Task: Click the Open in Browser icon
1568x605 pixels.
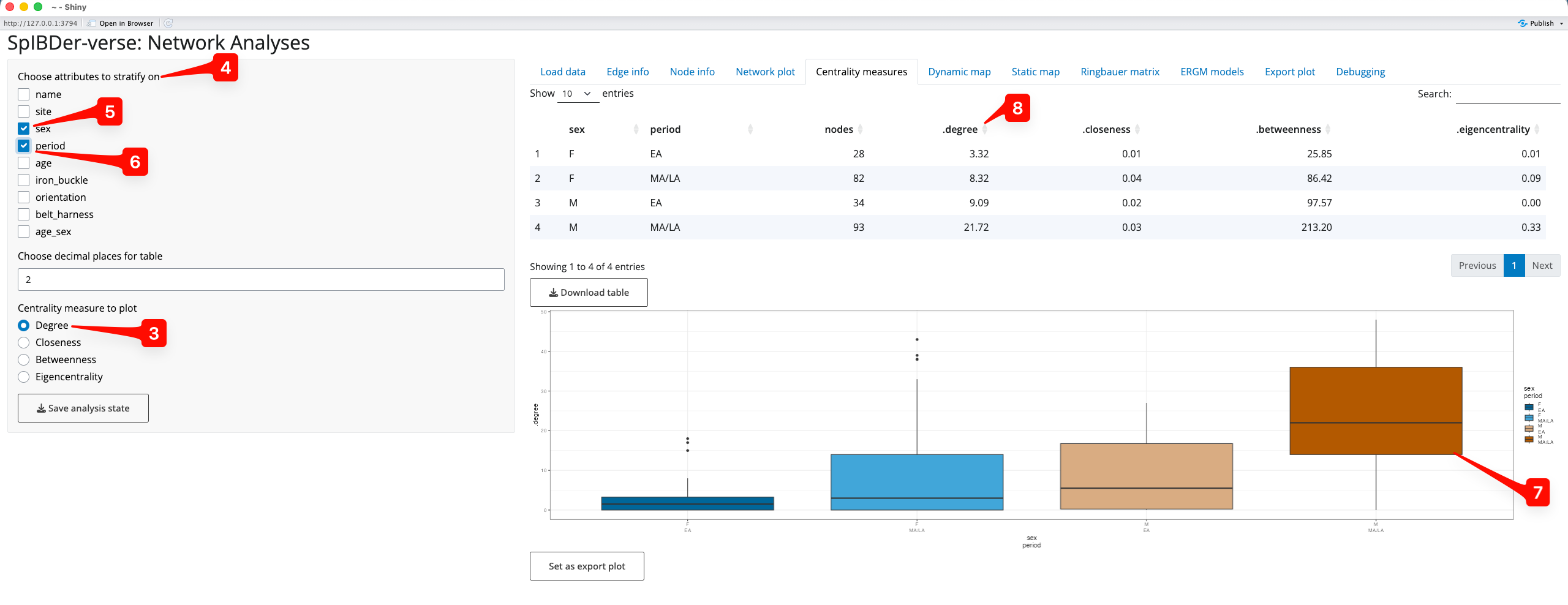Action: click(91, 23)
